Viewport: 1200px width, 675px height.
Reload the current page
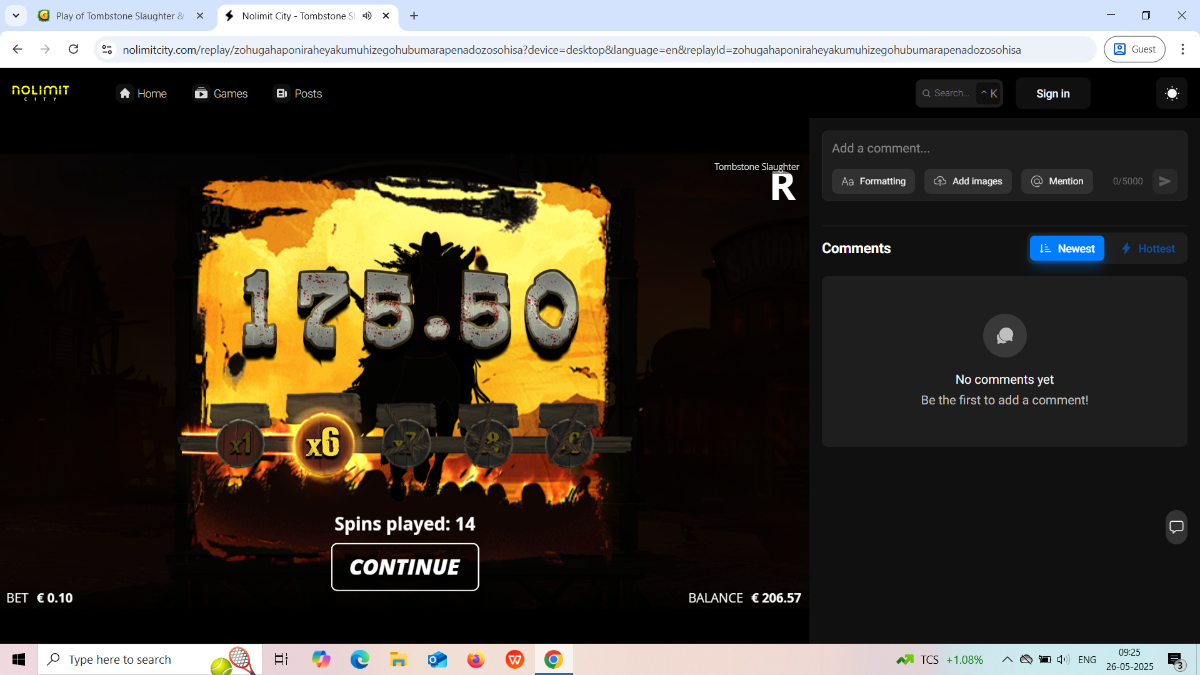[73, 49]
